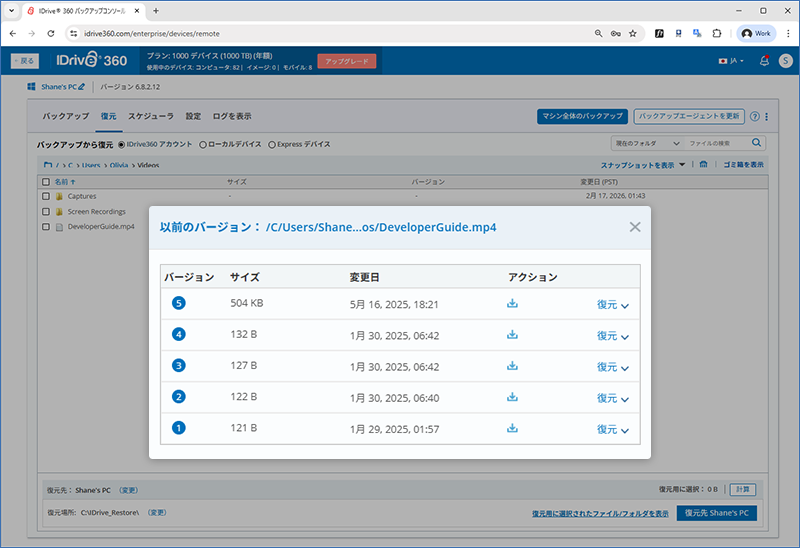The width and height of the screenshot is (800, 548).
Task: Check the Captures folder checkbox
Action: tap(46, 197)
